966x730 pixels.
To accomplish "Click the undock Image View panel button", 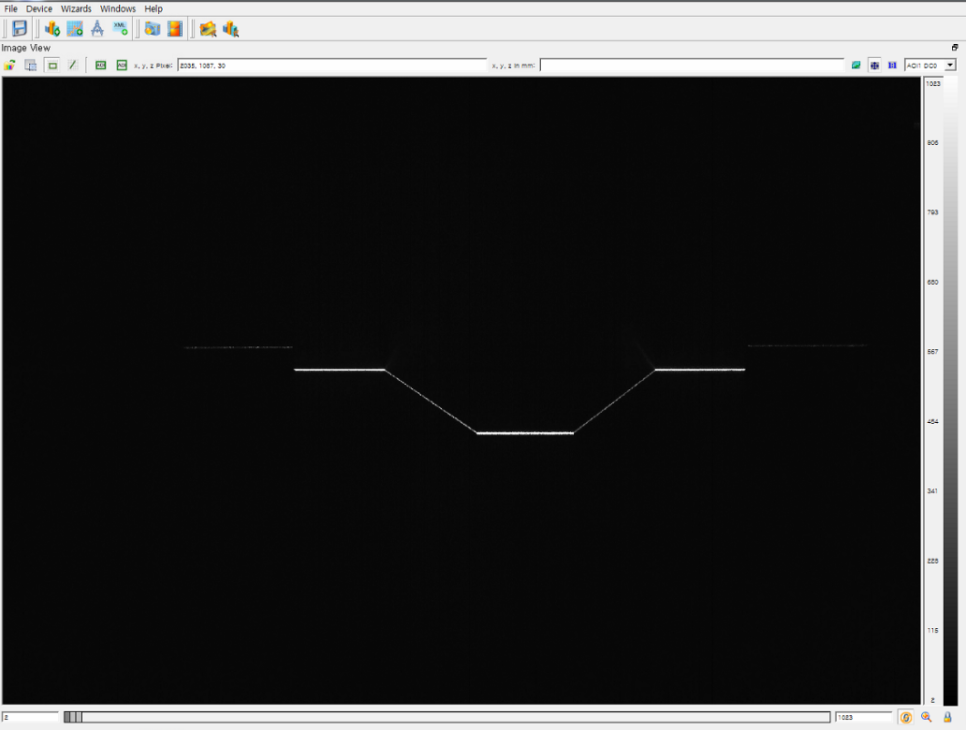I will coord(955,48).
